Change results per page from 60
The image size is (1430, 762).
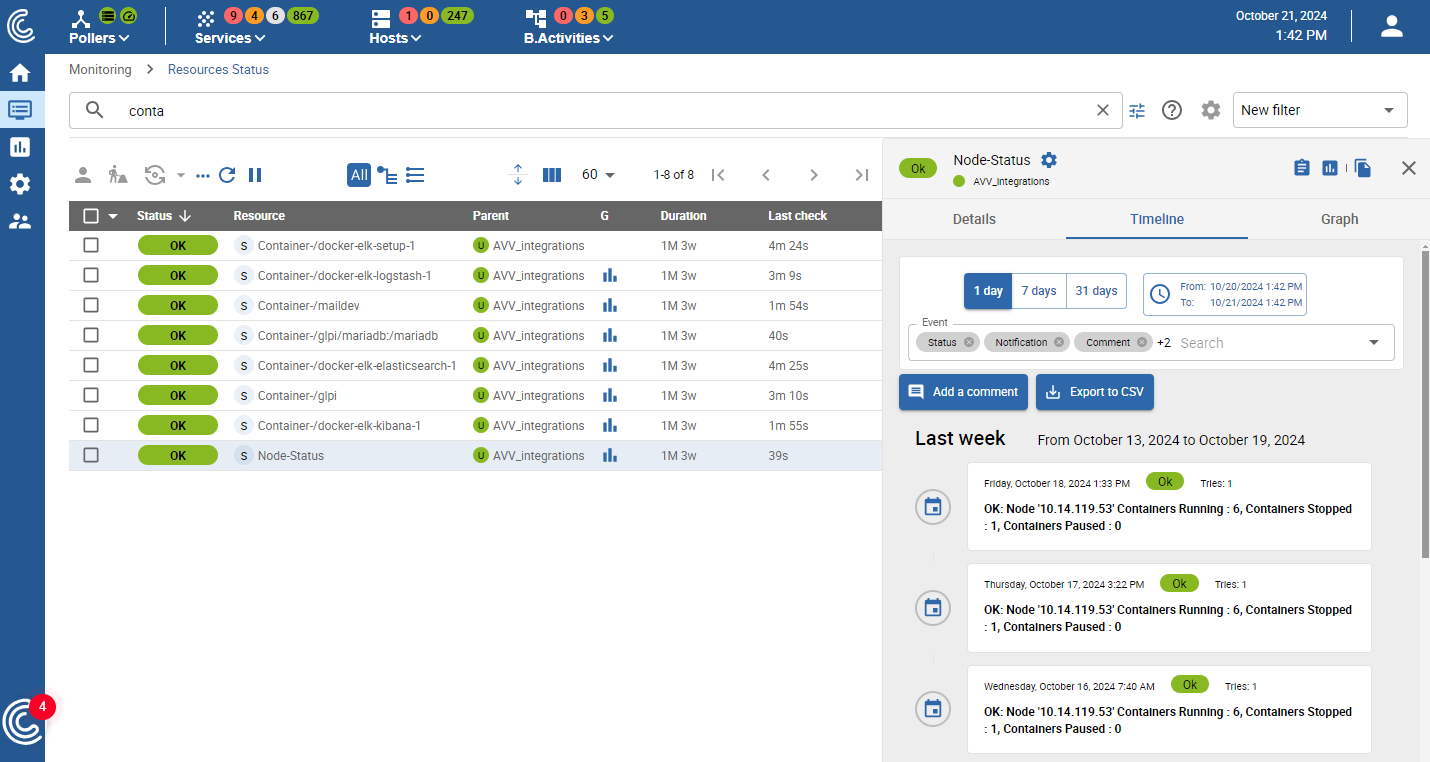(597, 174)
